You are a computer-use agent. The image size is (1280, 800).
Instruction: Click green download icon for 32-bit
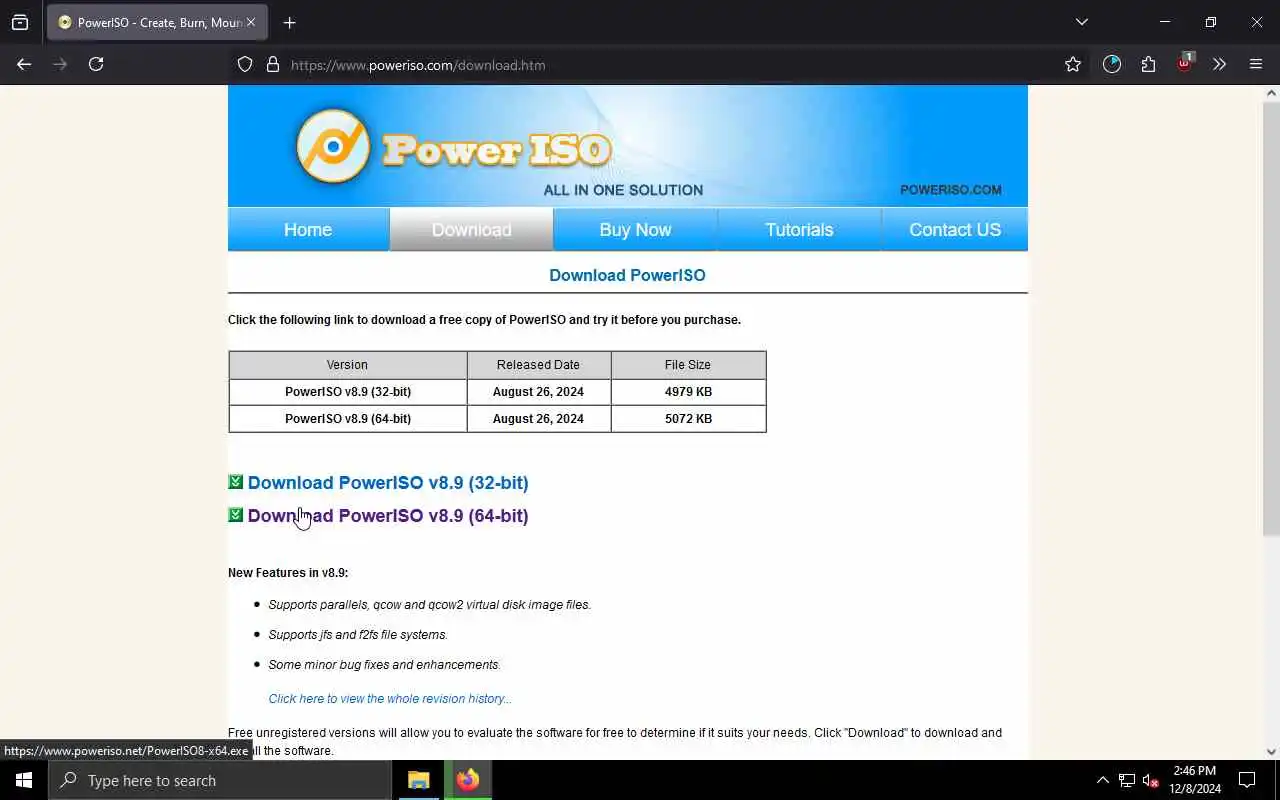[235, 482]
